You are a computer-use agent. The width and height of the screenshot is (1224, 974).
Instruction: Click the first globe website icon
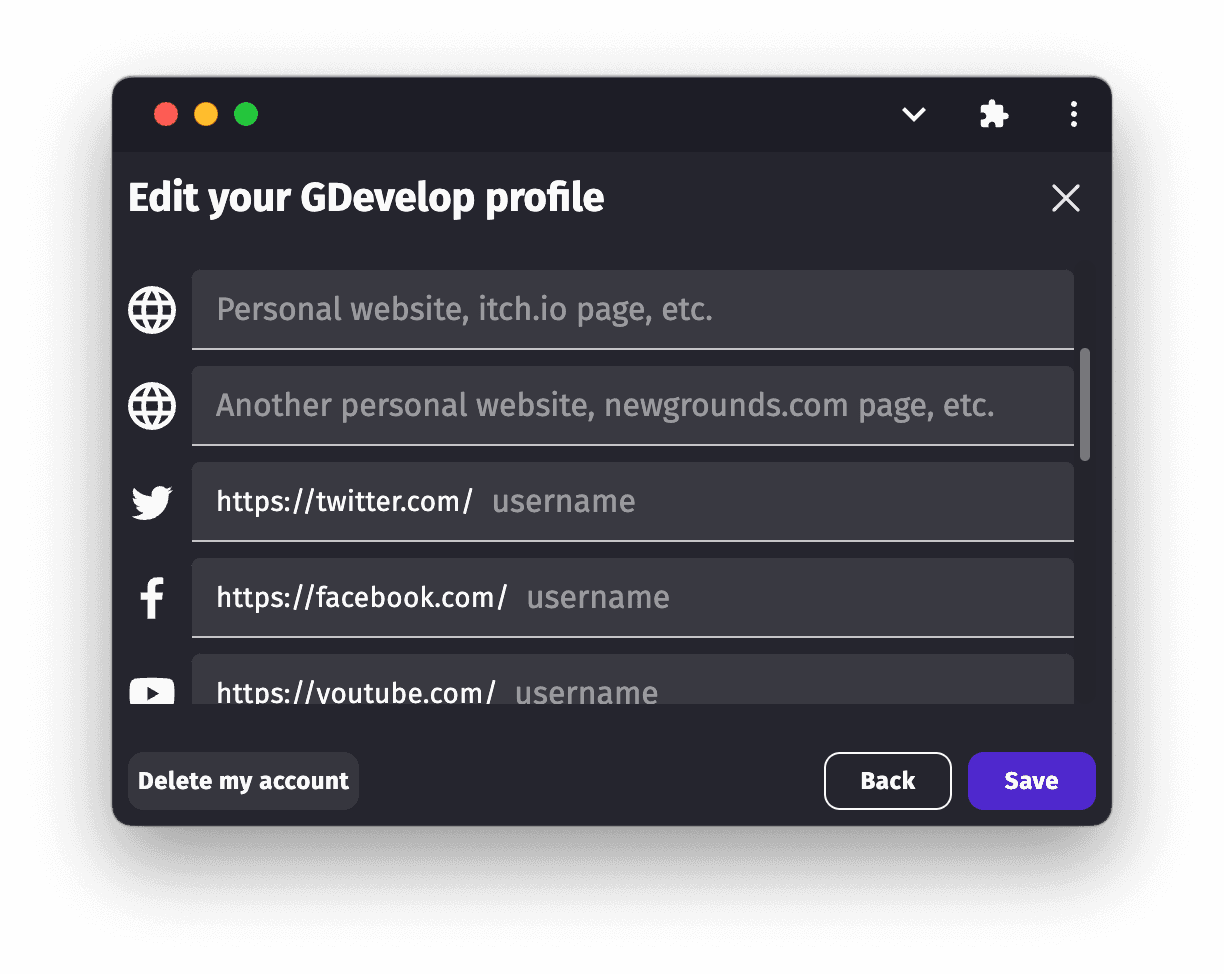(x=151, y=309)
